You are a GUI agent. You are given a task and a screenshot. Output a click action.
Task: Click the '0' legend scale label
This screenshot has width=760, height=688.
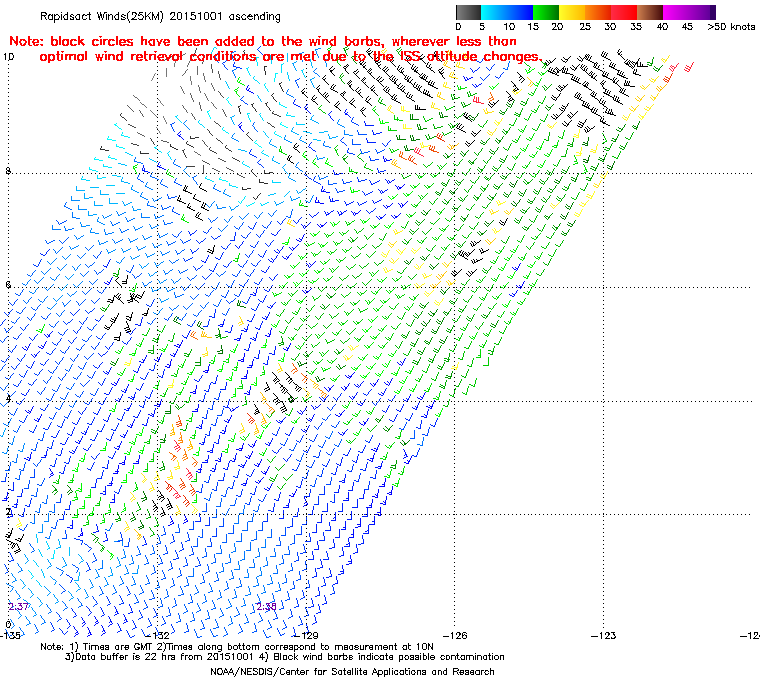point(458,27)
